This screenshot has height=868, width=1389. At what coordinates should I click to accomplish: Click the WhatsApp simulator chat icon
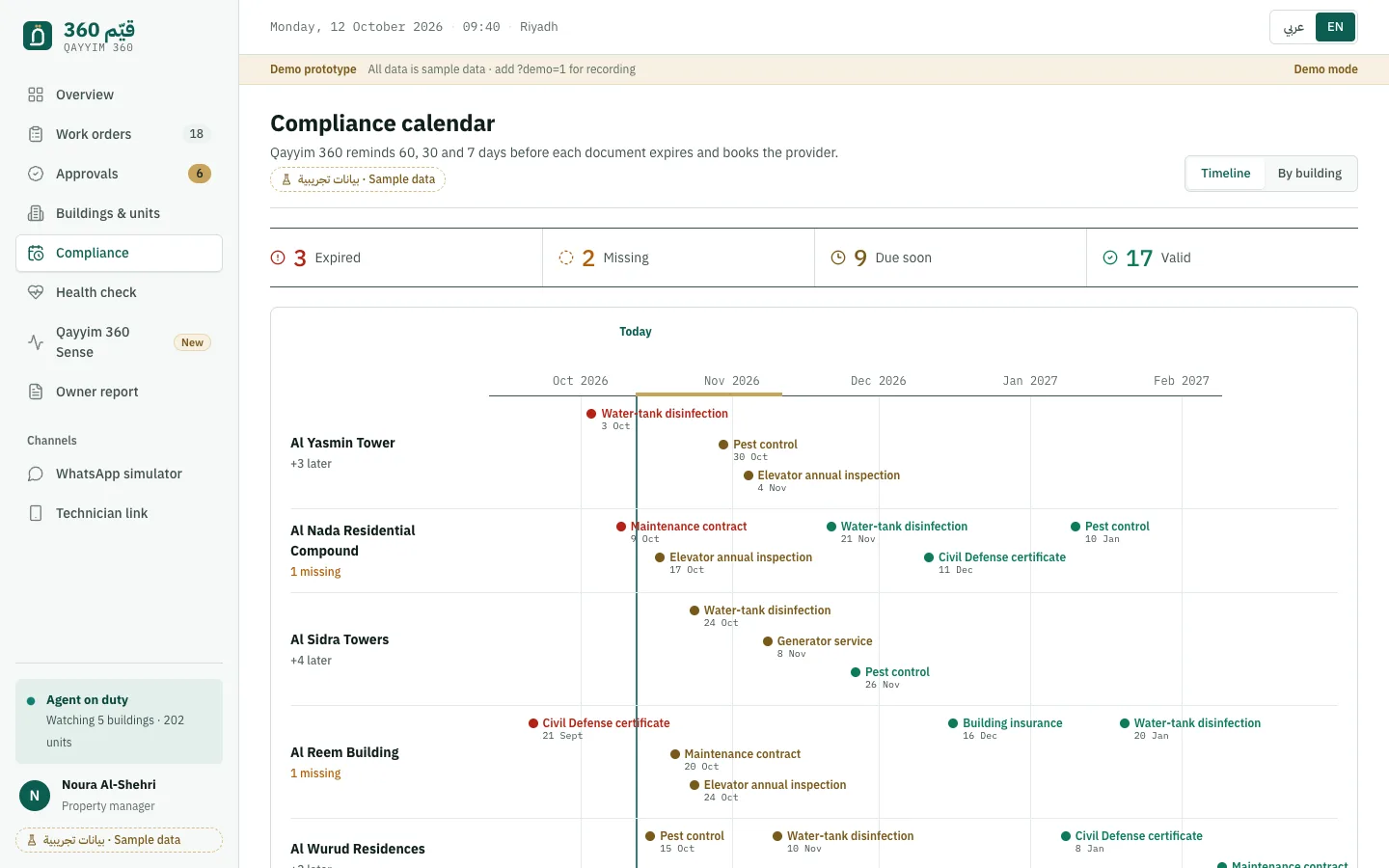click(x=36, y=474)
